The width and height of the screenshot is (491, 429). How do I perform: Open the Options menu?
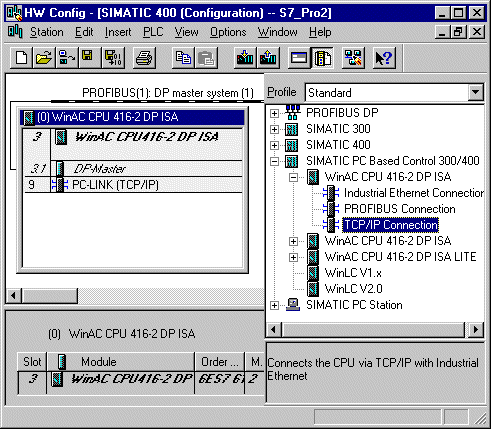pyautogui.click(x=228, y=32)
